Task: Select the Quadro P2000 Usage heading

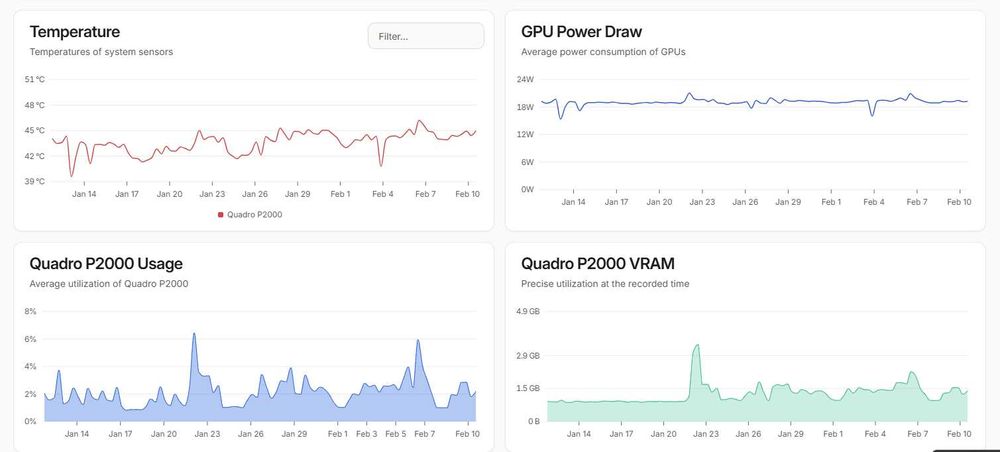Action: coord(106,264)
